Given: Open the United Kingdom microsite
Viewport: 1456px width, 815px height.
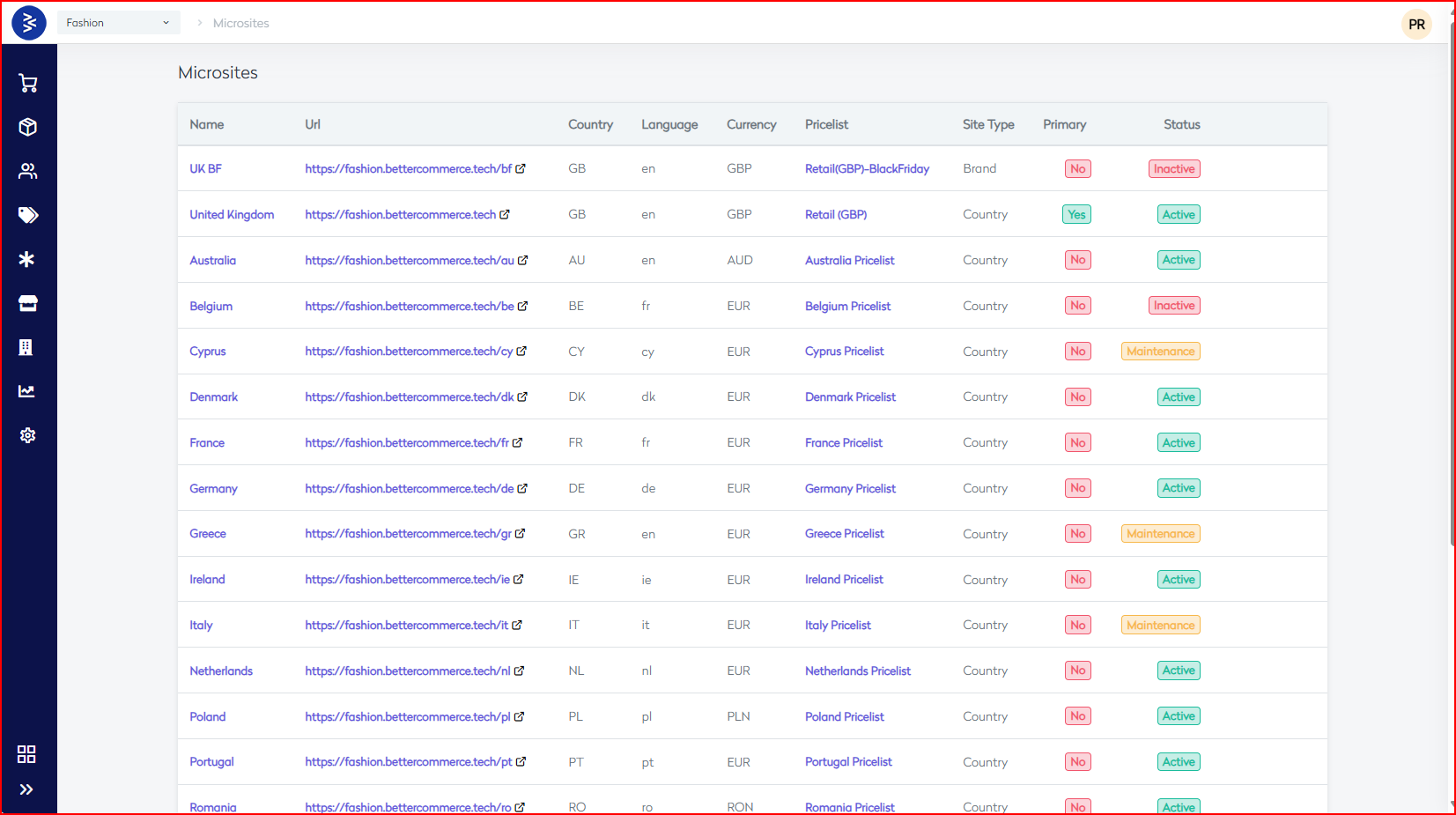Looking at the screenshot, I should point(232,215).
